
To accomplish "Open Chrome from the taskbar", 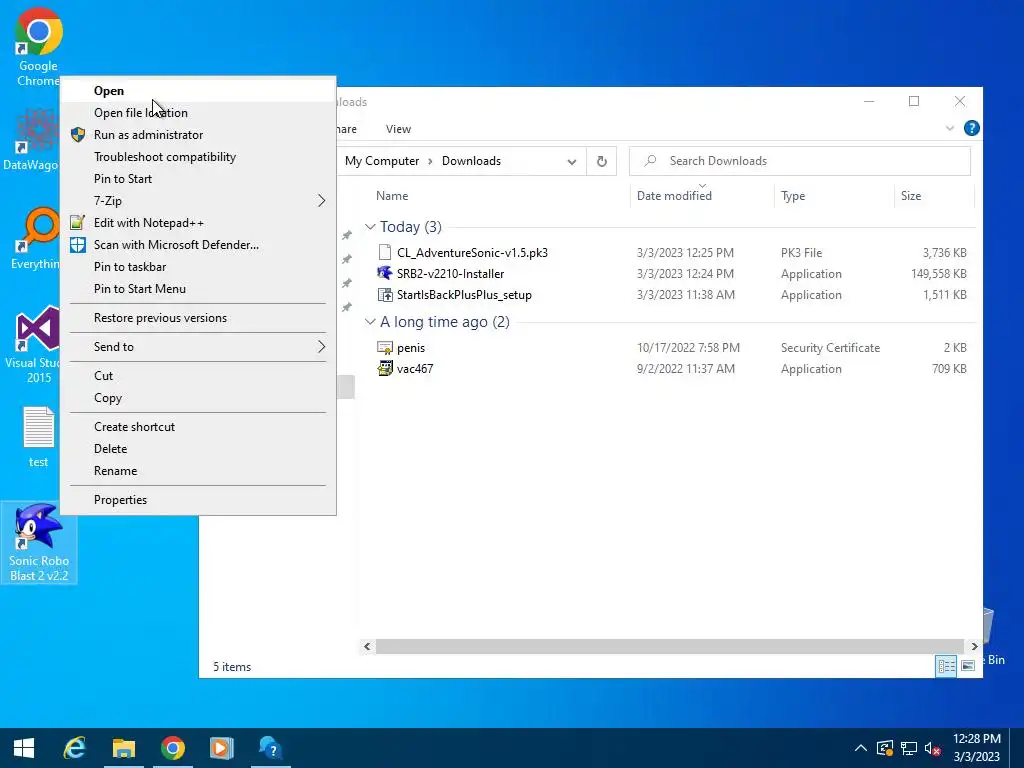I will coord(172,748).
